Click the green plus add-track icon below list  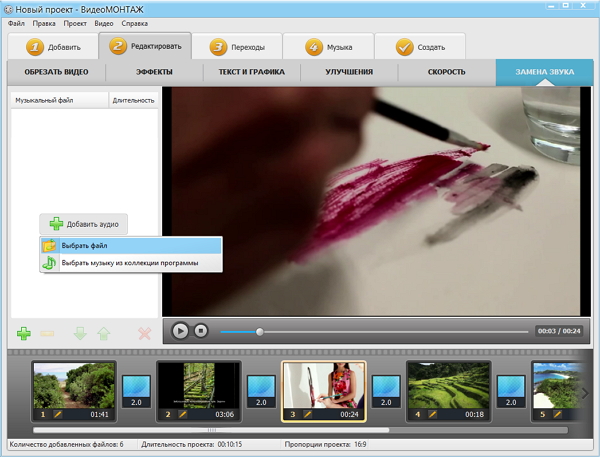coord(24,333)
